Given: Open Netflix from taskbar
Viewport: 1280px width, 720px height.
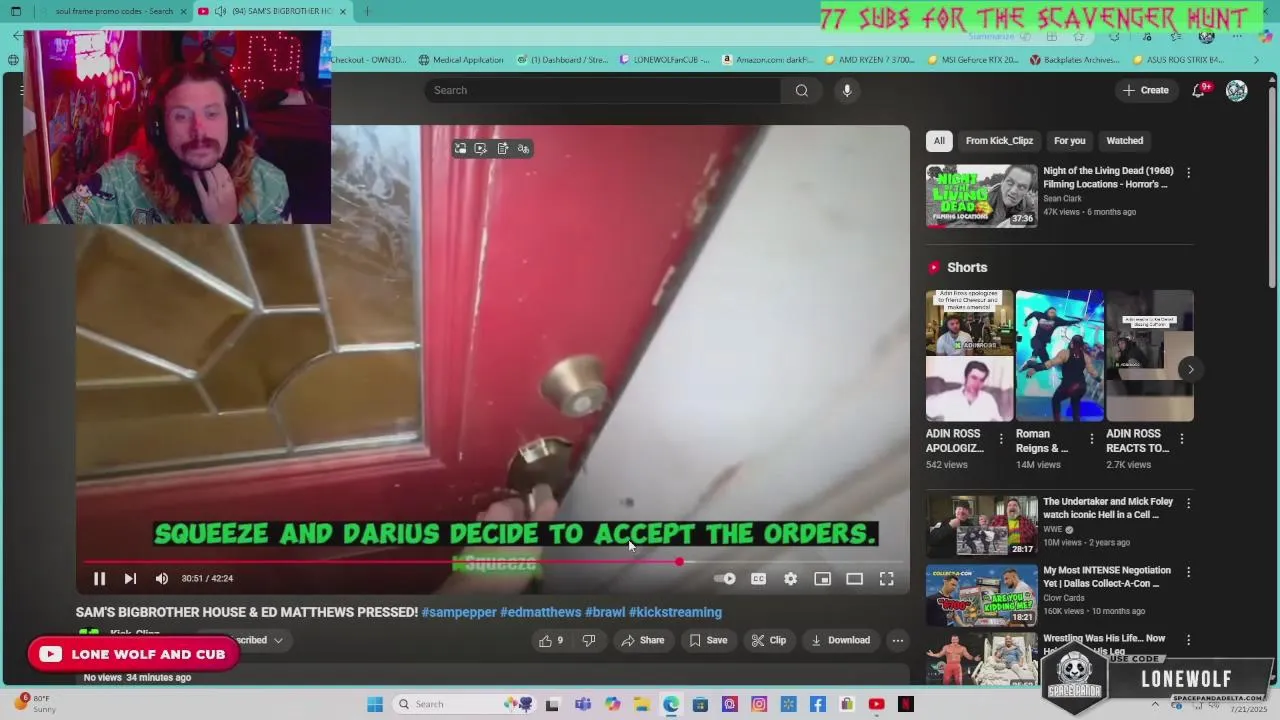Looking at the screenshot, I should click(906, 704).
